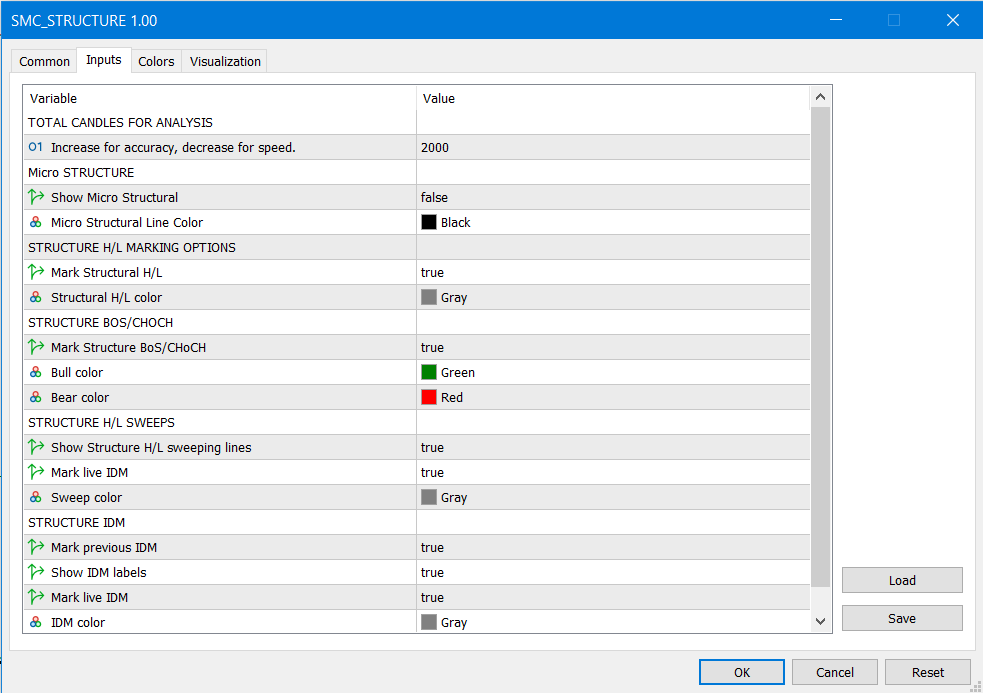Click the arrow icon beside Show IDM labels
983x693 pixels.
point(36,572)
